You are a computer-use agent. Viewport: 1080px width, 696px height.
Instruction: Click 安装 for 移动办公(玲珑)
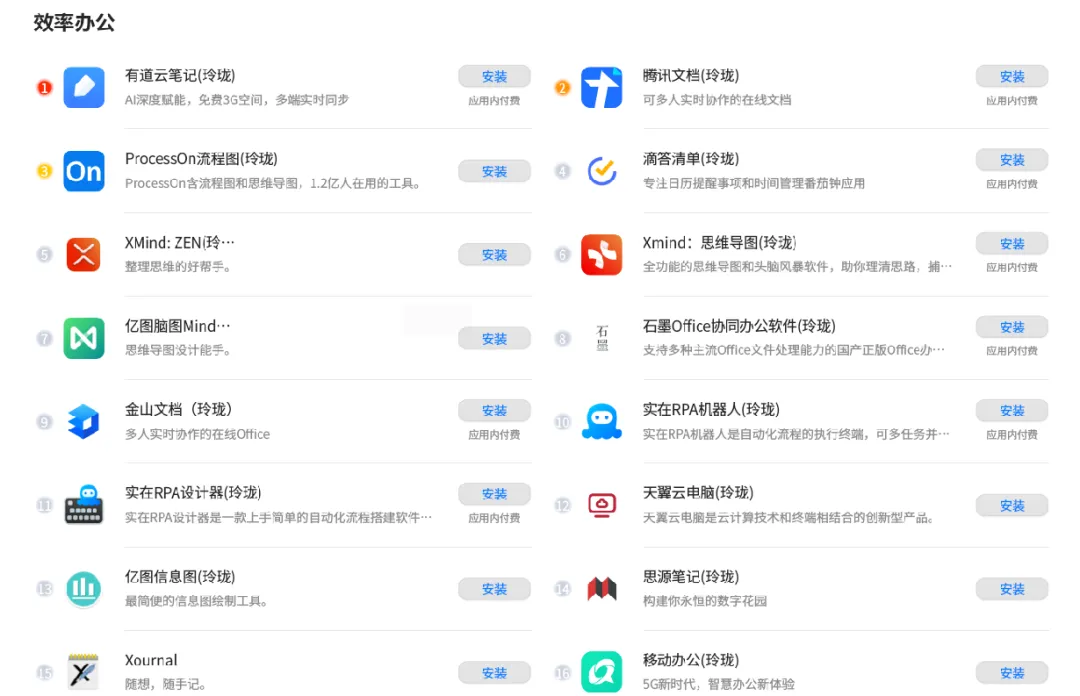(x=1012, y=673)
